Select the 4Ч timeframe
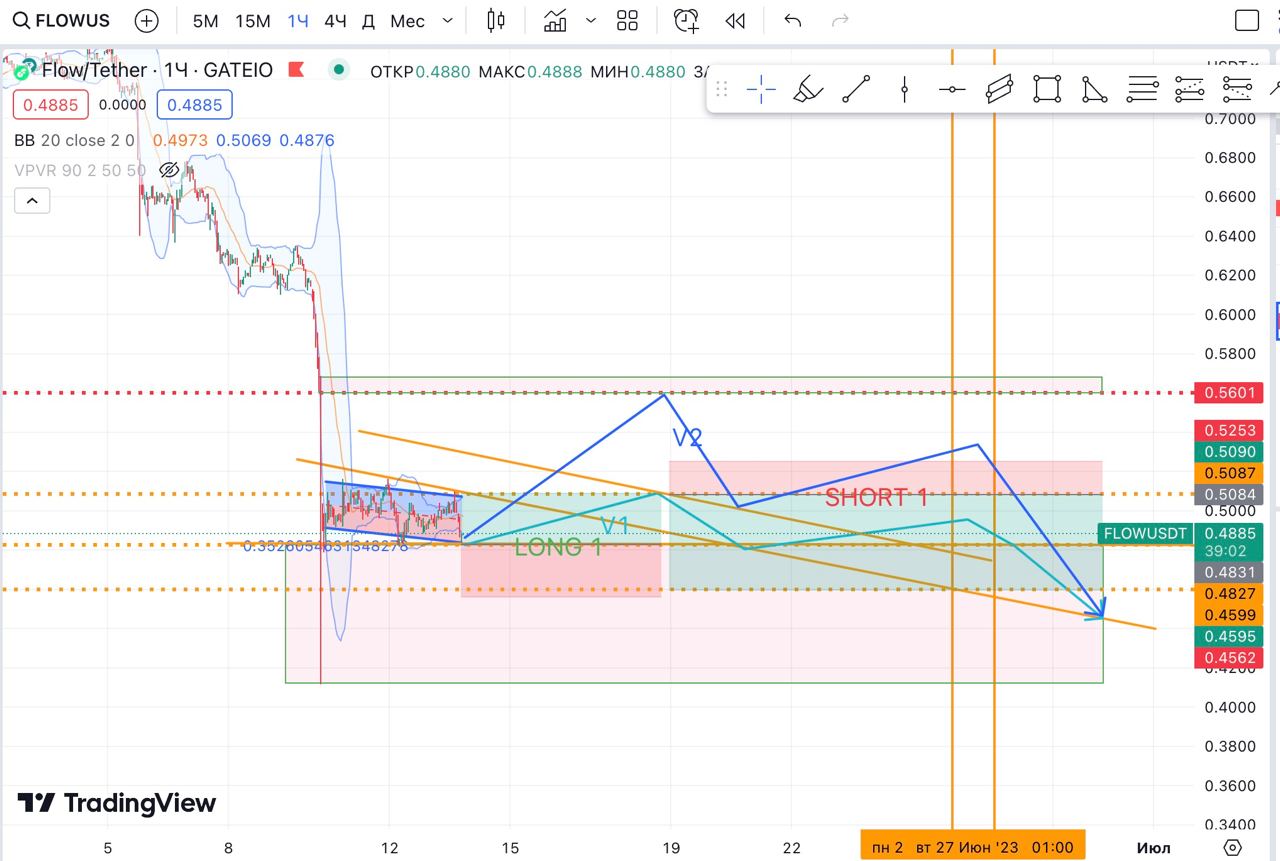Viewport: 1280px width, 861px height. [x=335, y=21]
